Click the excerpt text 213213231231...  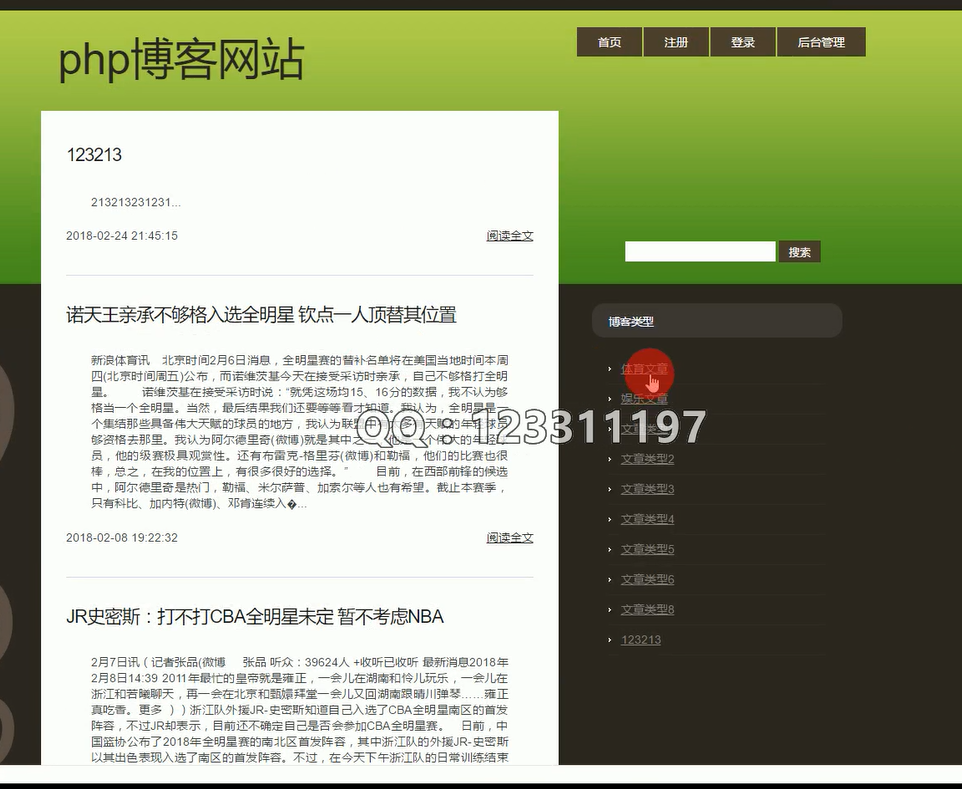tap(136, 202)
